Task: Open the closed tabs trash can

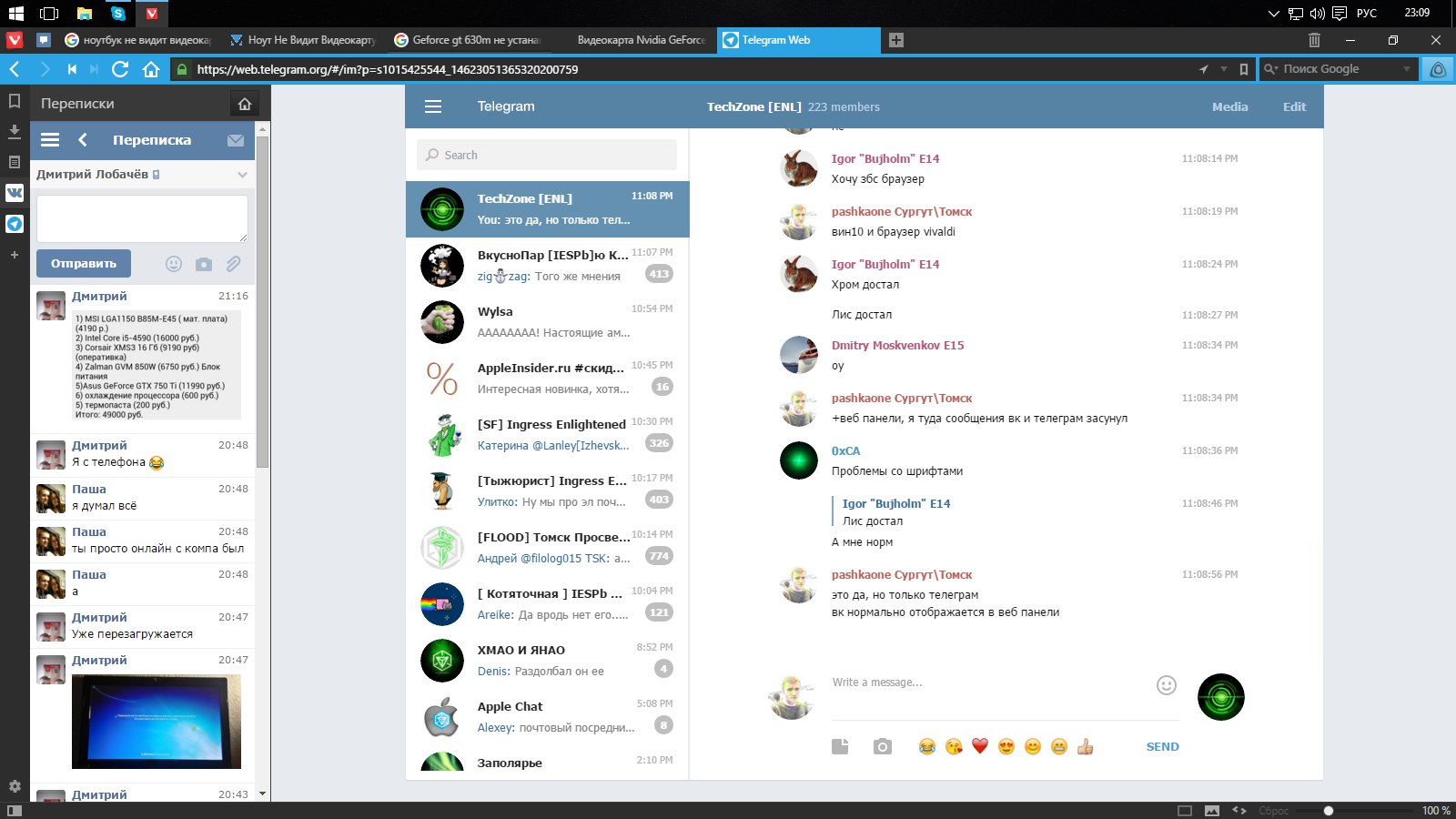Action: pos(1314,40)
